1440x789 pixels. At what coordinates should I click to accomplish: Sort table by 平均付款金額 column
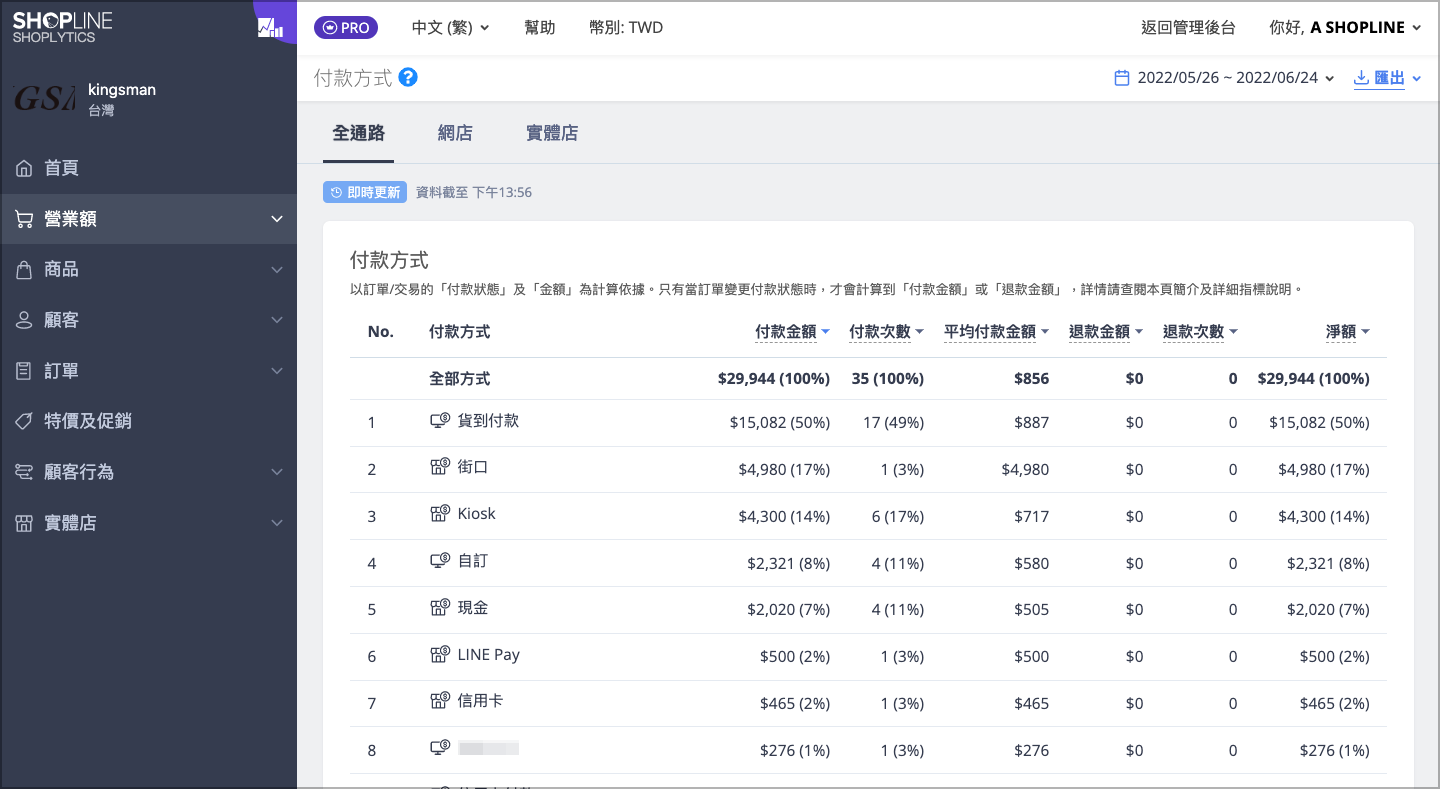(x=997, y=332)
